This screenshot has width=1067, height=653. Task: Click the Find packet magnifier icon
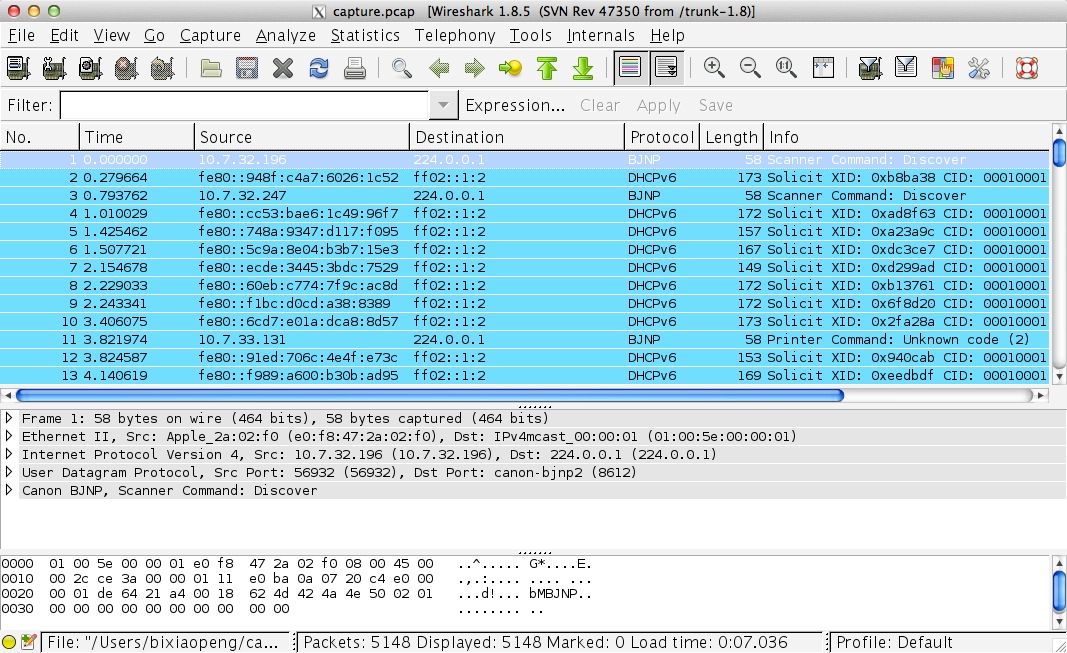pyautogui.click(x=402, y=68)
